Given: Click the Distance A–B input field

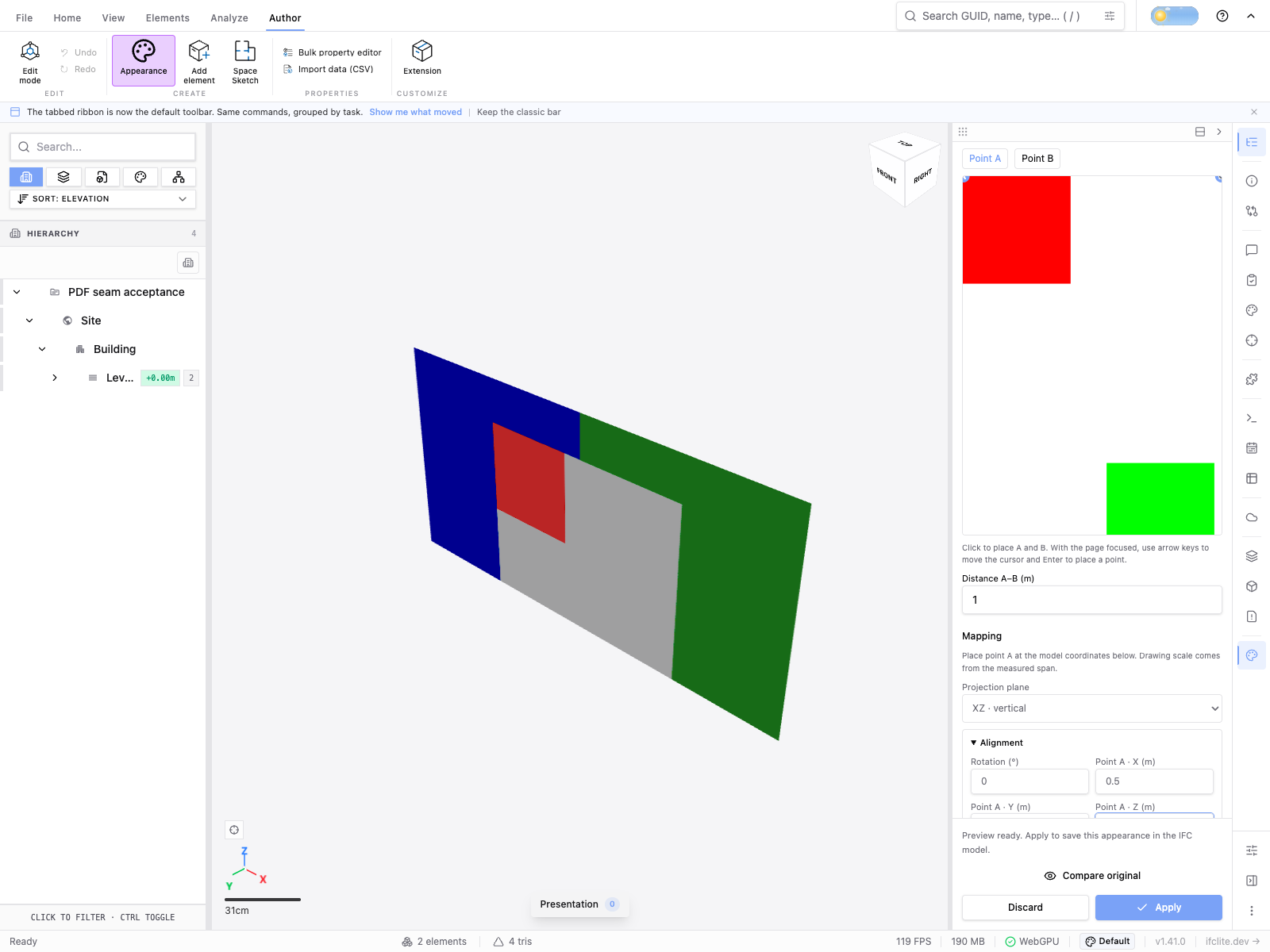Looking at the screenshot, I should click(1092, 600).
